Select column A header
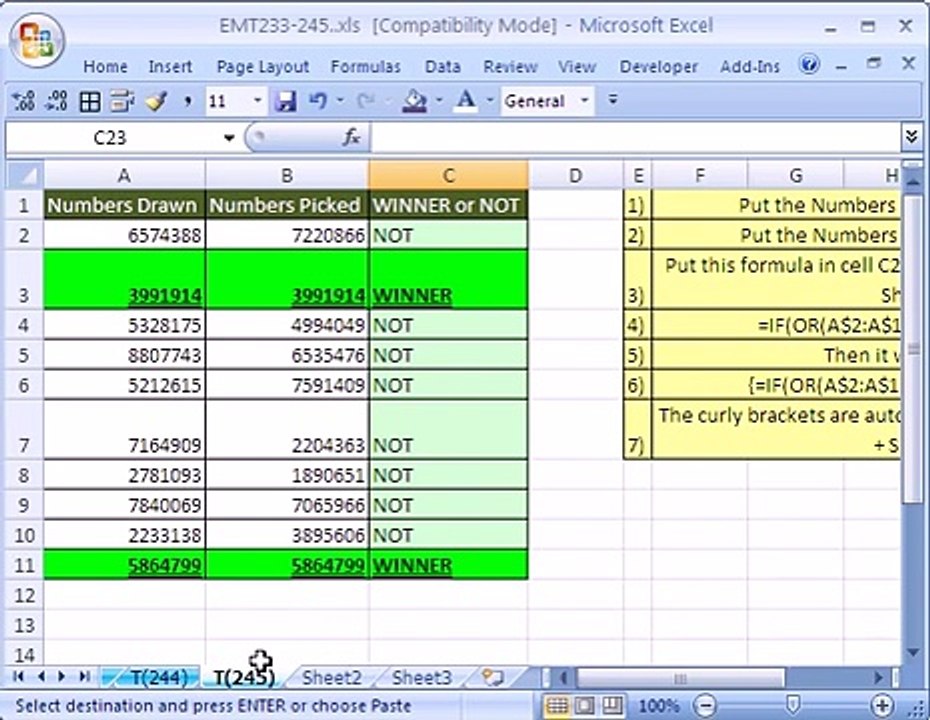The height and width of the screenshot is (720, 930). point(124,176)
